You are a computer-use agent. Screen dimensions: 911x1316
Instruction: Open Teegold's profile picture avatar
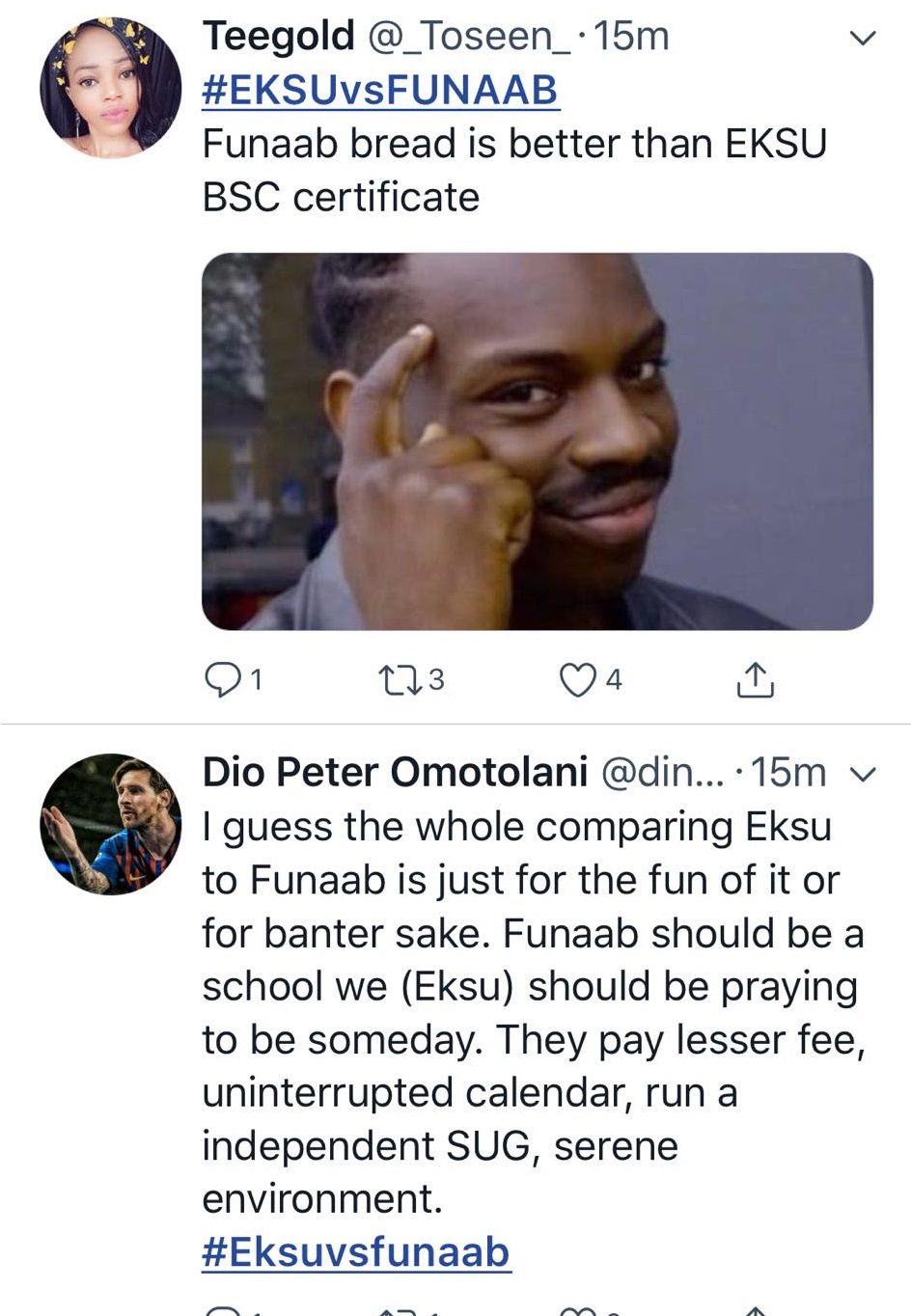(110, 88)
